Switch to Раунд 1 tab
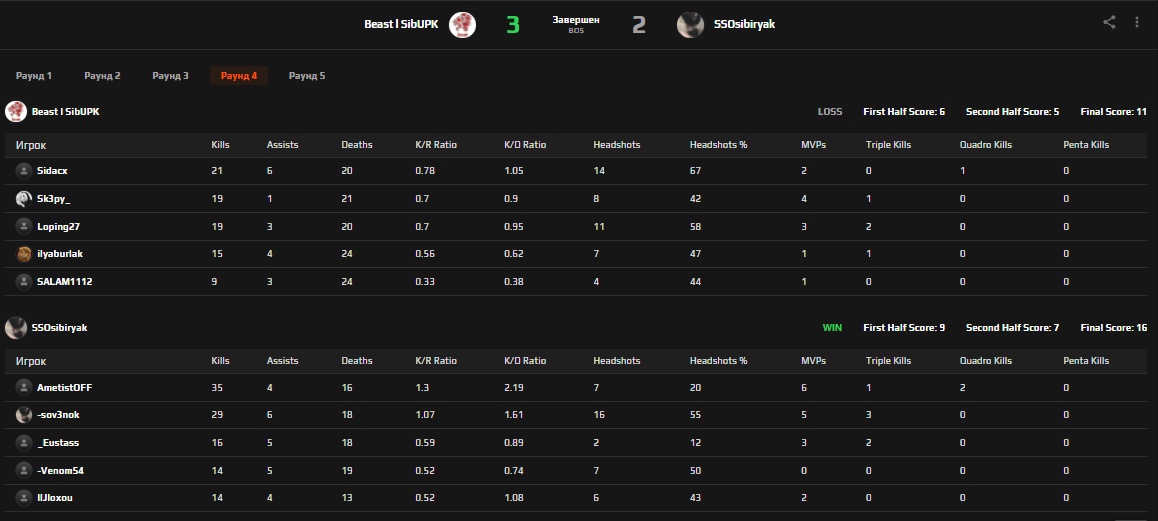 pyautogui.click(x=34, y=76)
